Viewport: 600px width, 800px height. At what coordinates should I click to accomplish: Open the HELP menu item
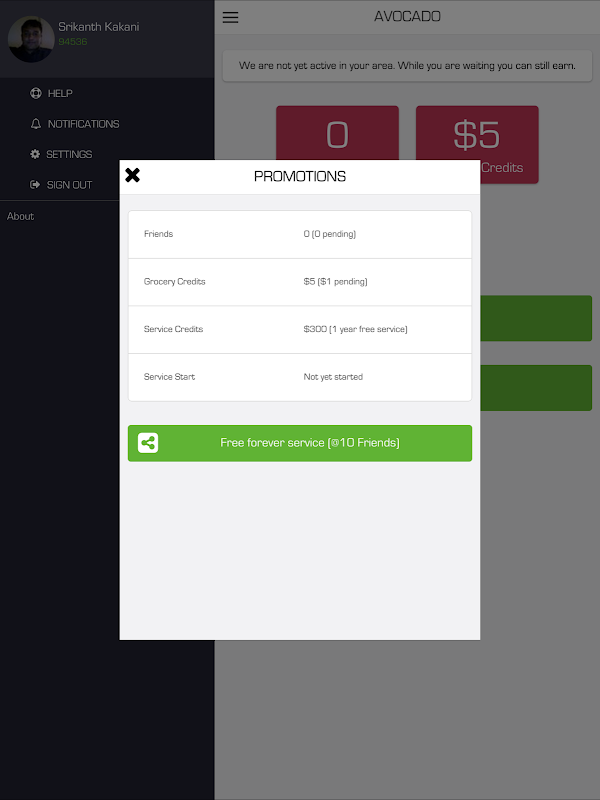[x=60, y=93]
